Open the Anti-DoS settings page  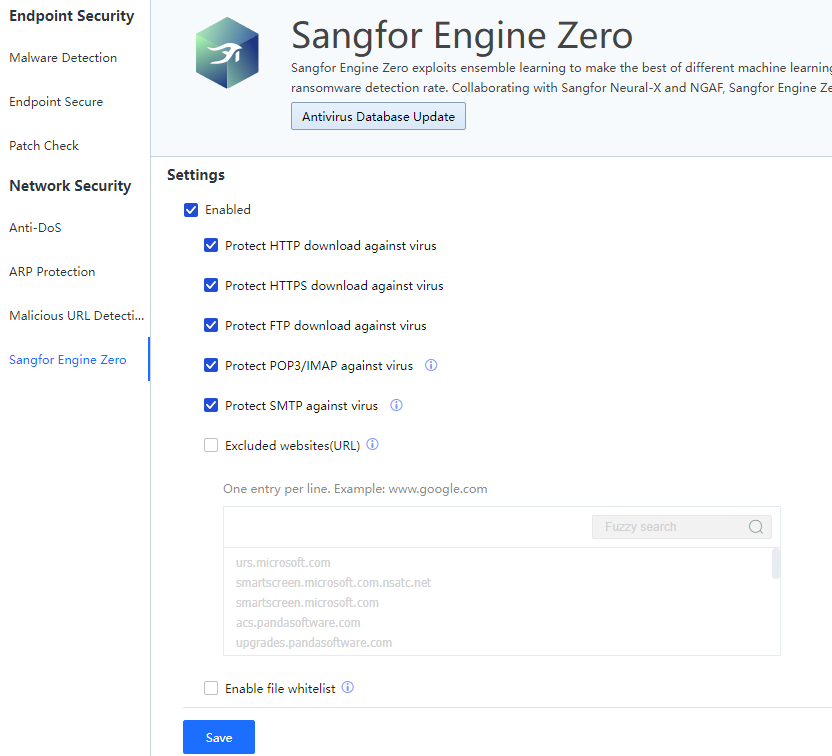coord(35,228)
